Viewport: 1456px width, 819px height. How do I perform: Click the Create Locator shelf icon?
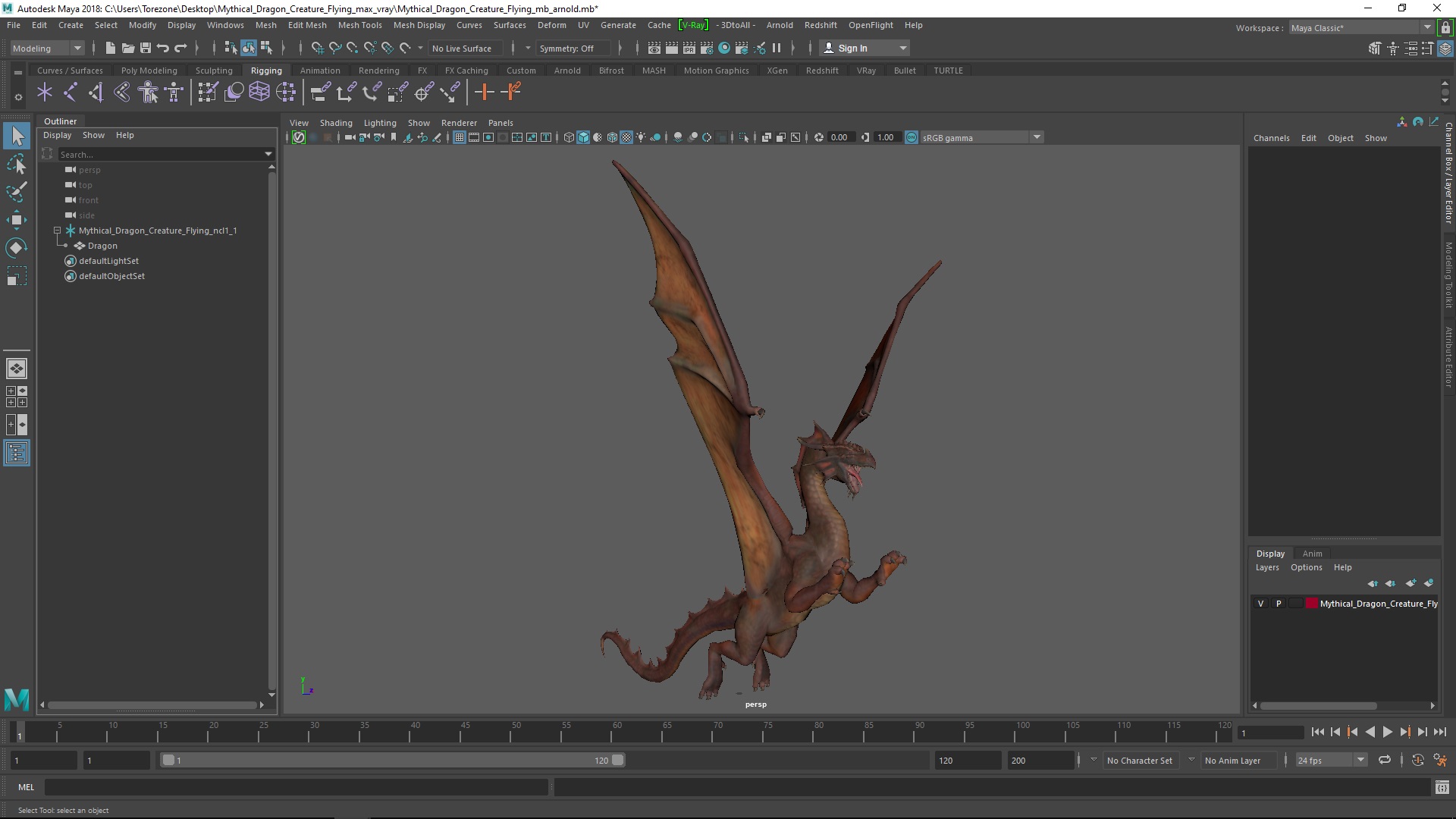(x=45, y=93)
